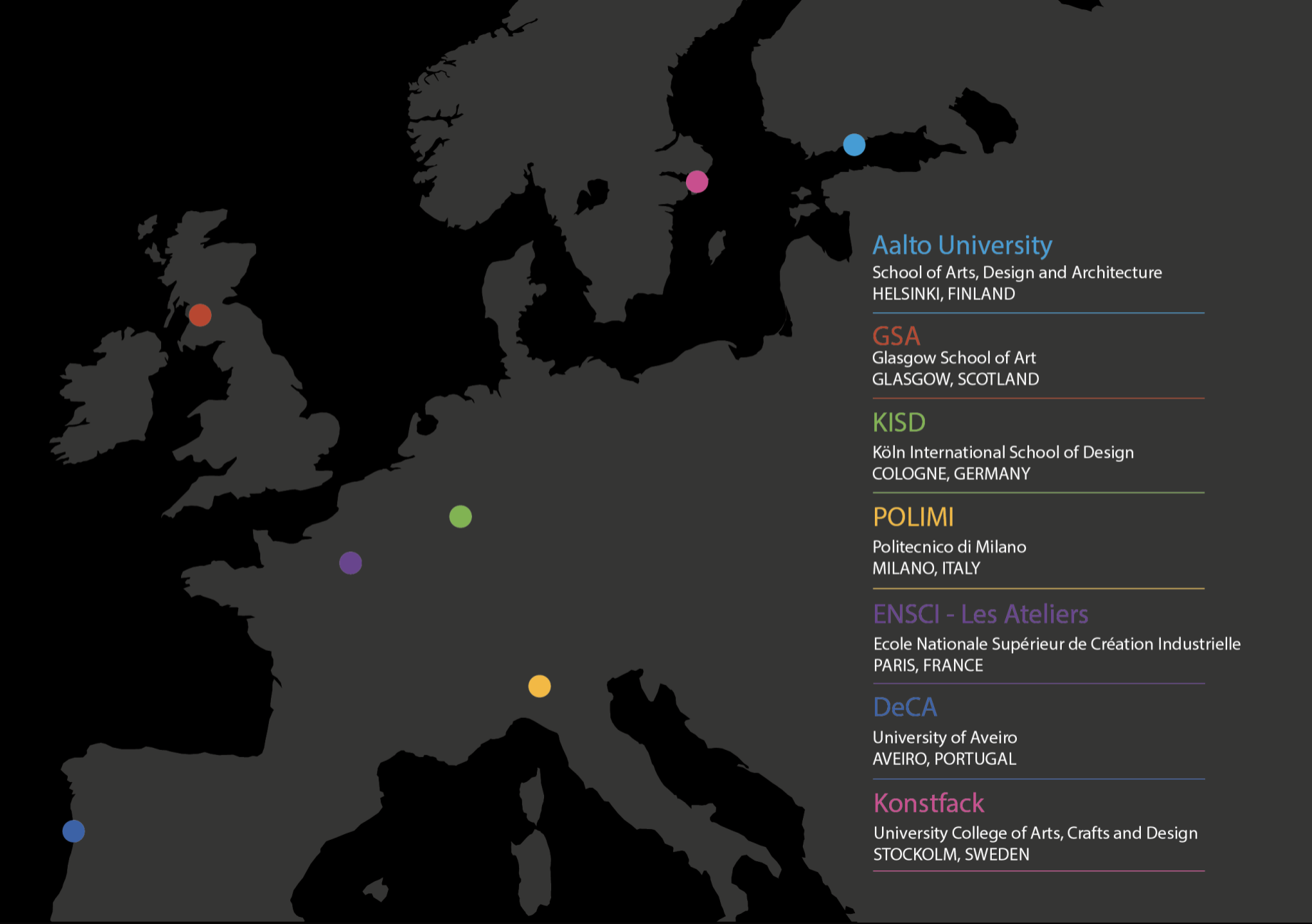Click the 'Politecnico di Milano' text
The image size is (1312, 924).
(x=949, y=547)
